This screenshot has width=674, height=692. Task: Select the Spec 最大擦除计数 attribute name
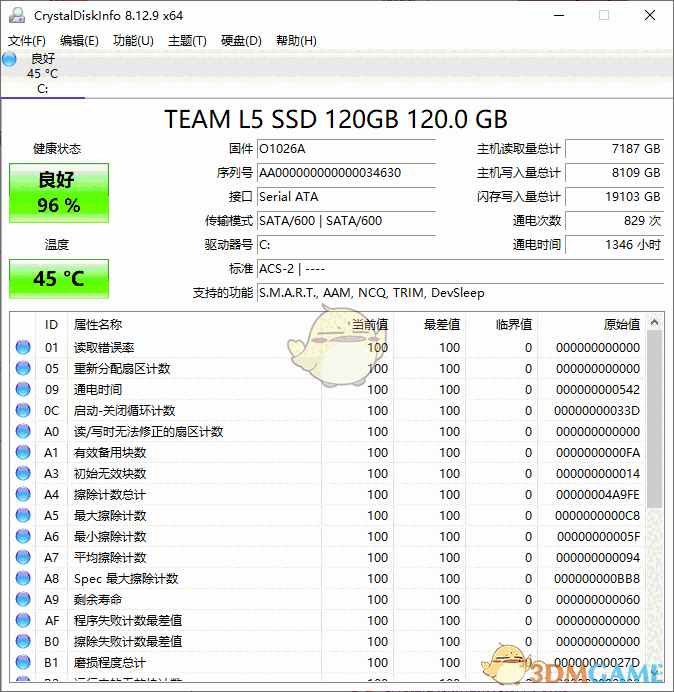point(126,579)
